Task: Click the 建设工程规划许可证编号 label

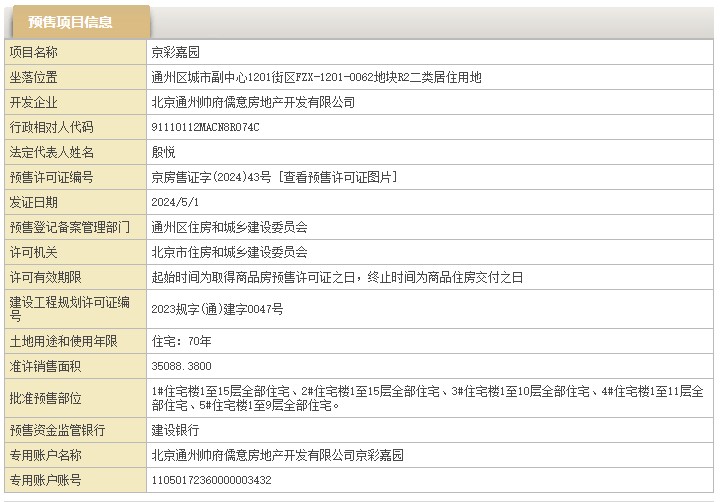Action: [x=69, y=309]
